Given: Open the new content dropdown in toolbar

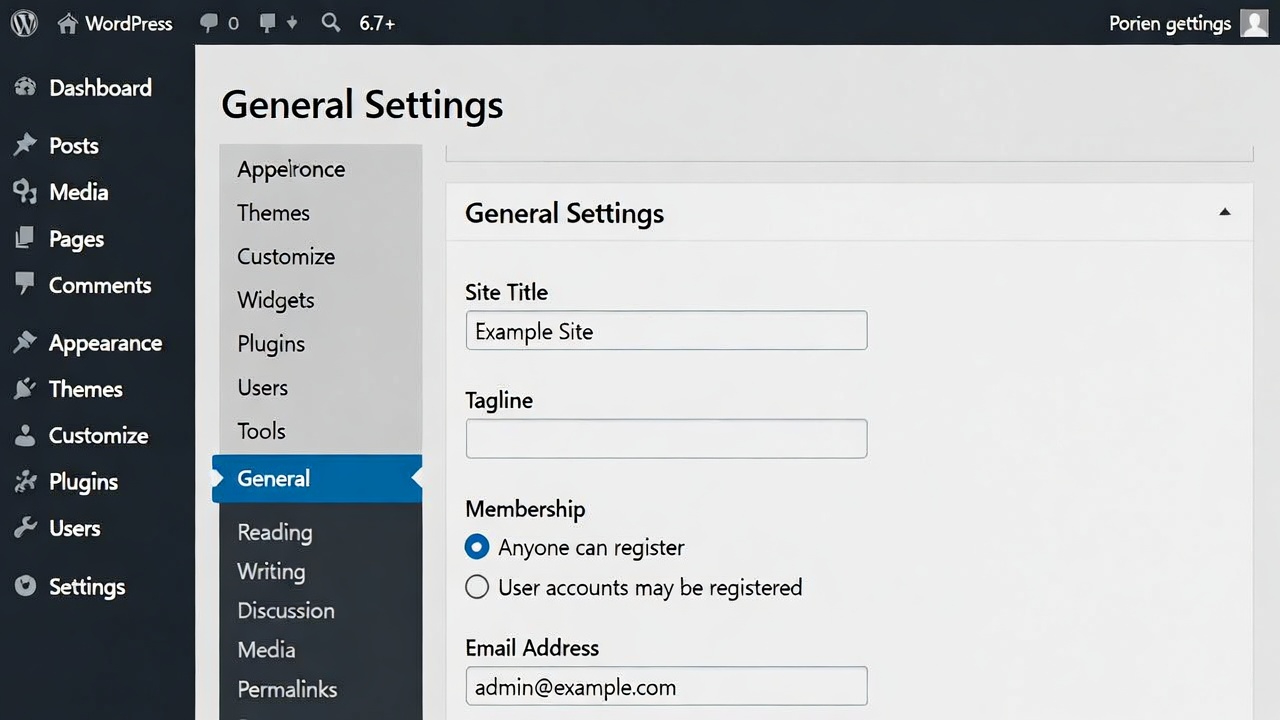Looking at the screenshot, I should 275,23.
